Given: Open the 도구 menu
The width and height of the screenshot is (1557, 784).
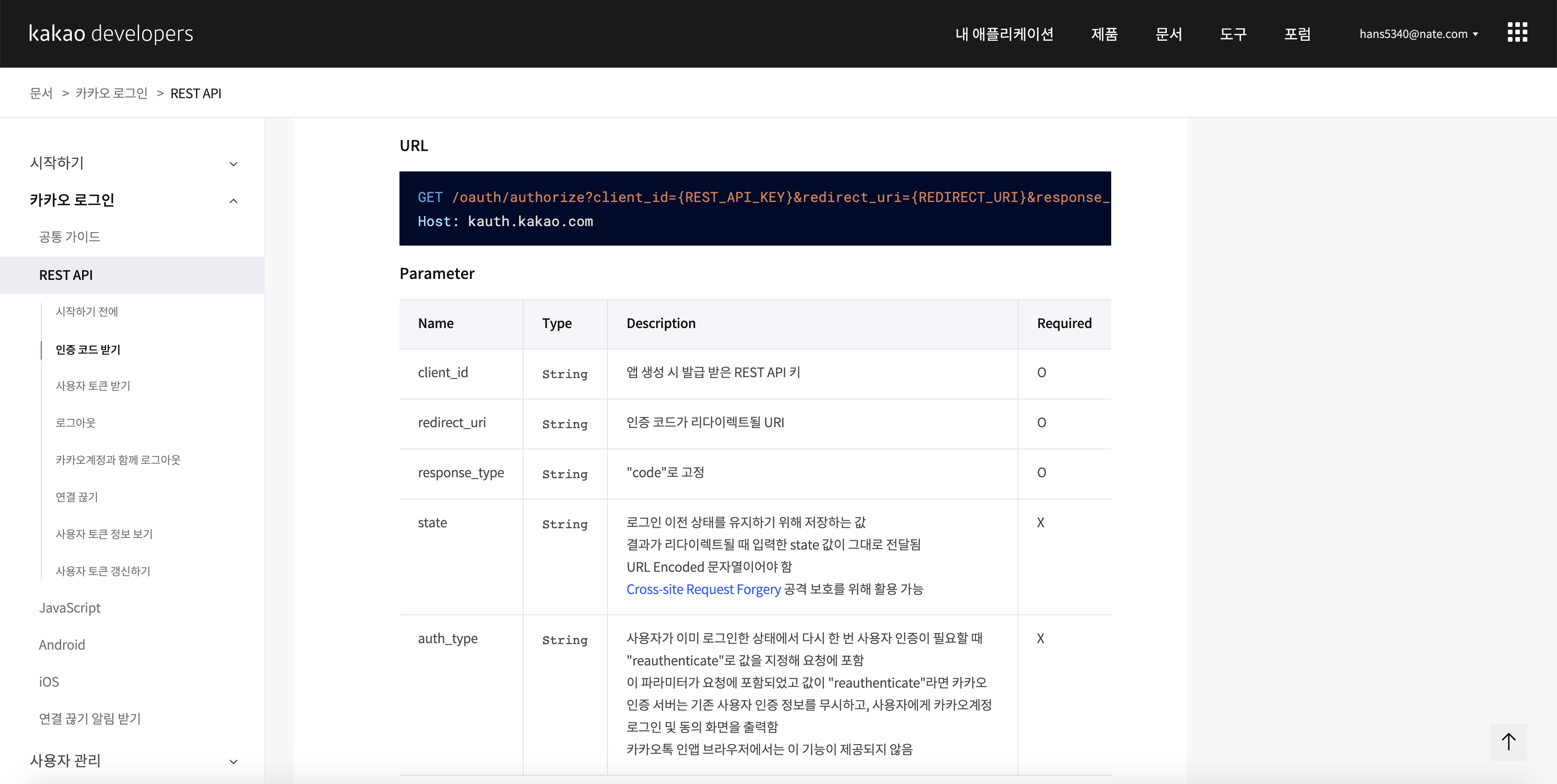Looking at the screenshot, I should 1233,34.
